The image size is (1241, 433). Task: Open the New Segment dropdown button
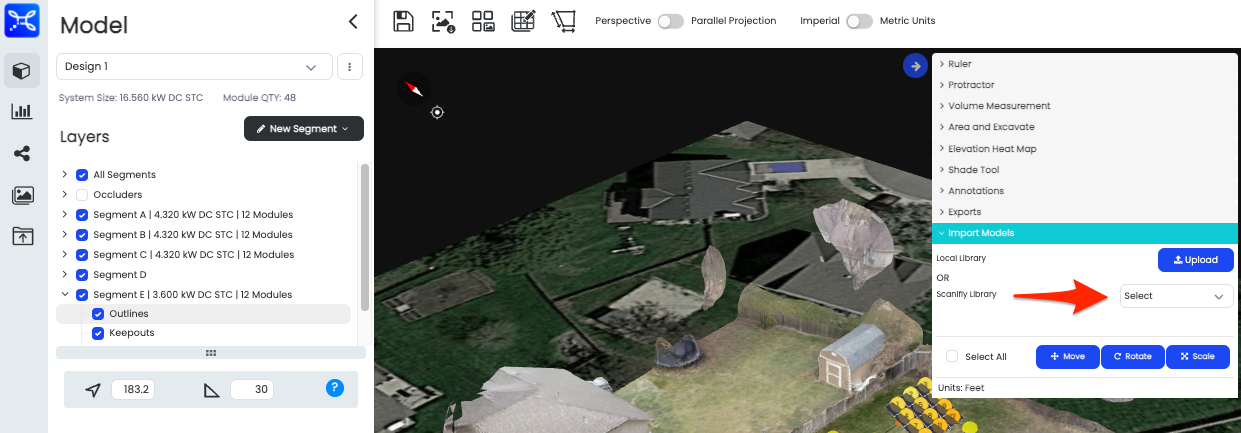click(304, 129)
